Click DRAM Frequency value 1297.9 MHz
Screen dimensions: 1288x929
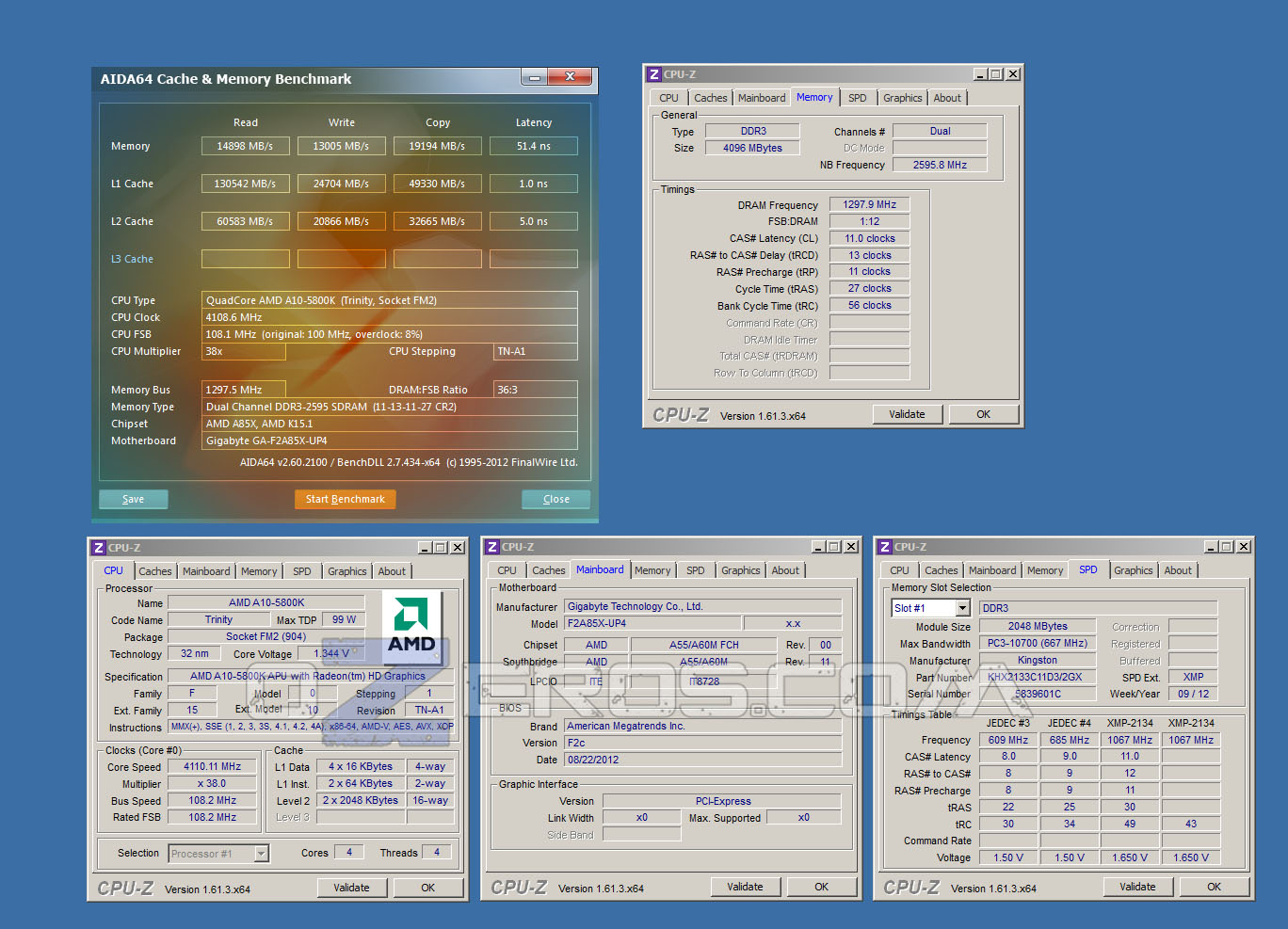(x=870, y=204)
